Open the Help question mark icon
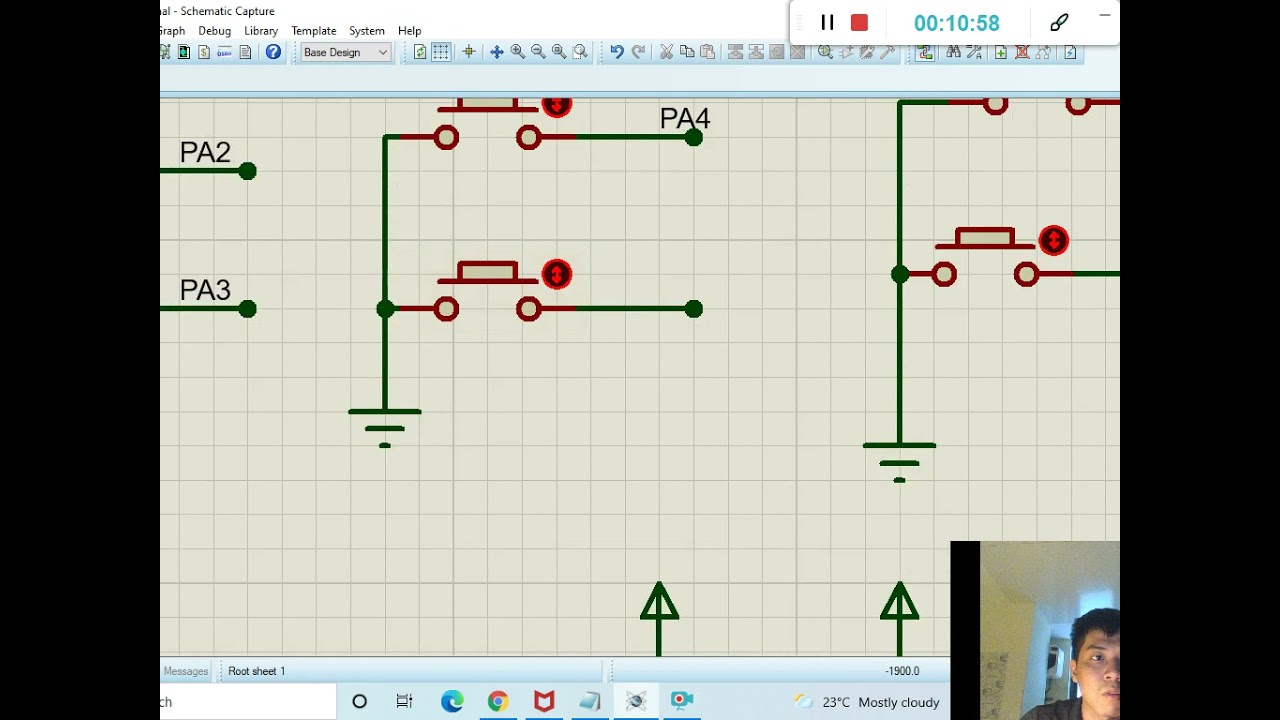 click(273, 52)
